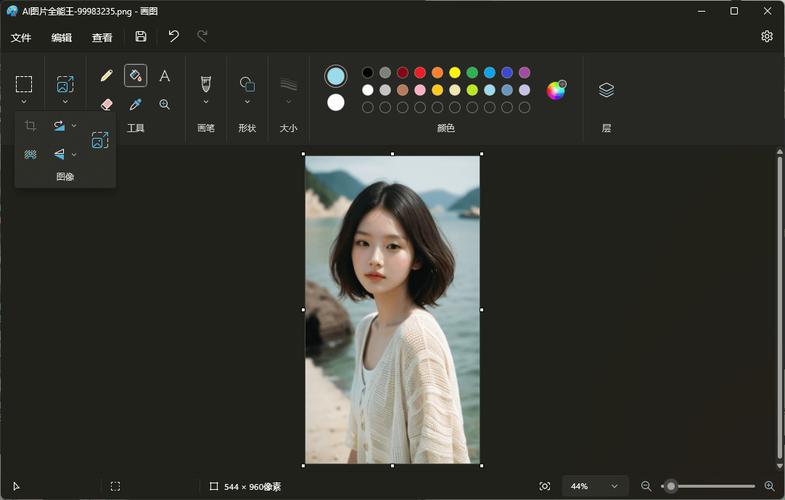This screenshot has height=500, width=785.
Task: Select the Magnifier tool
Action: click(x=164, y=104)
